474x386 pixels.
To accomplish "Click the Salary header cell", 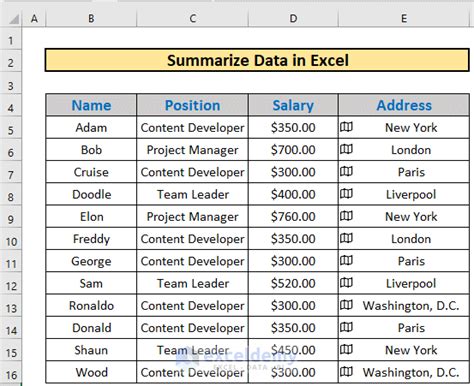I will [x=293, y=105].
